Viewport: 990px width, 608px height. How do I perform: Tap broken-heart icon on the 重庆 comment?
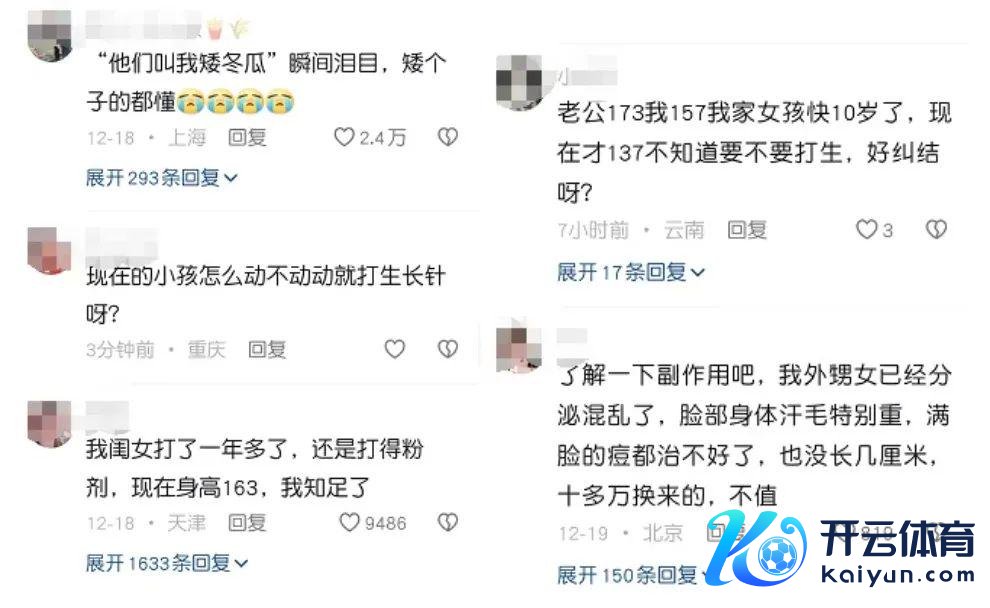448,349
